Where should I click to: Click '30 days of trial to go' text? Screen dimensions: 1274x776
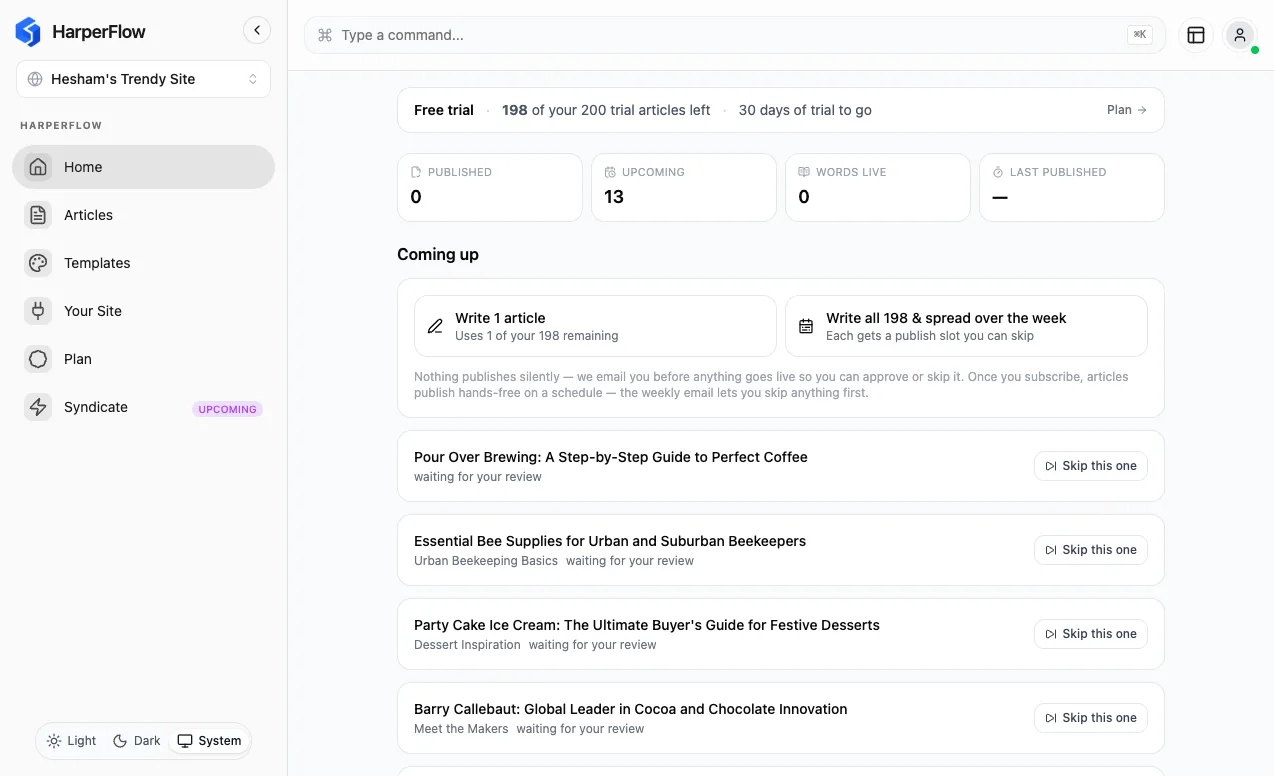click(x=805, y=110)
